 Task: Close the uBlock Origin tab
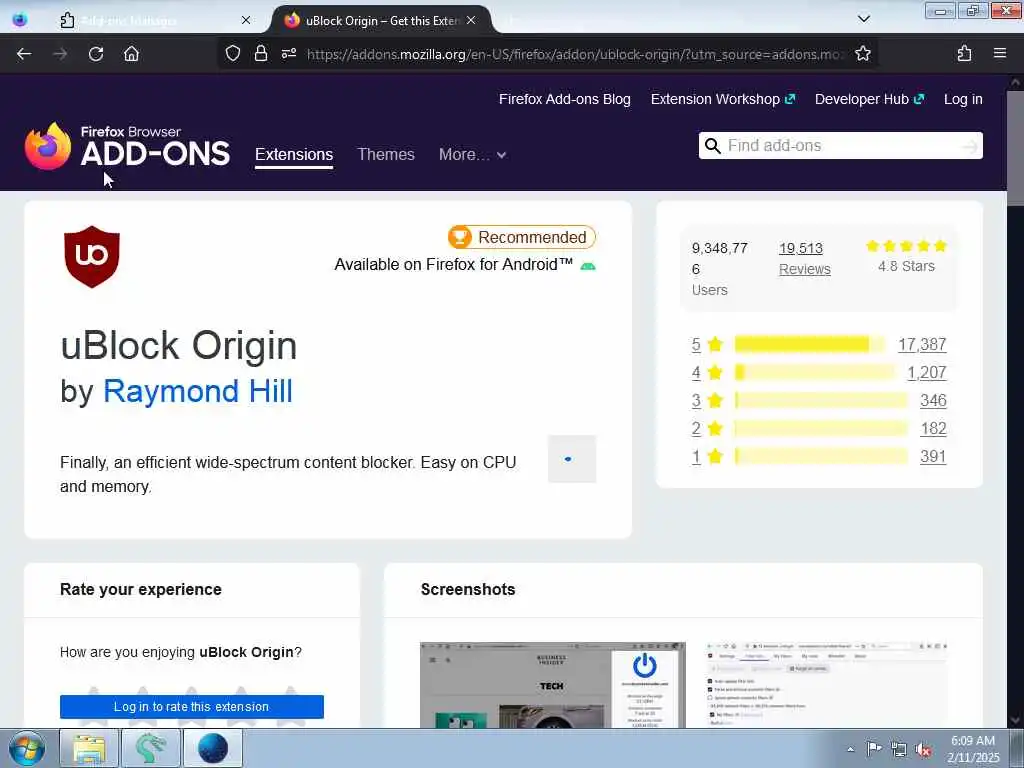click(471, 20)
